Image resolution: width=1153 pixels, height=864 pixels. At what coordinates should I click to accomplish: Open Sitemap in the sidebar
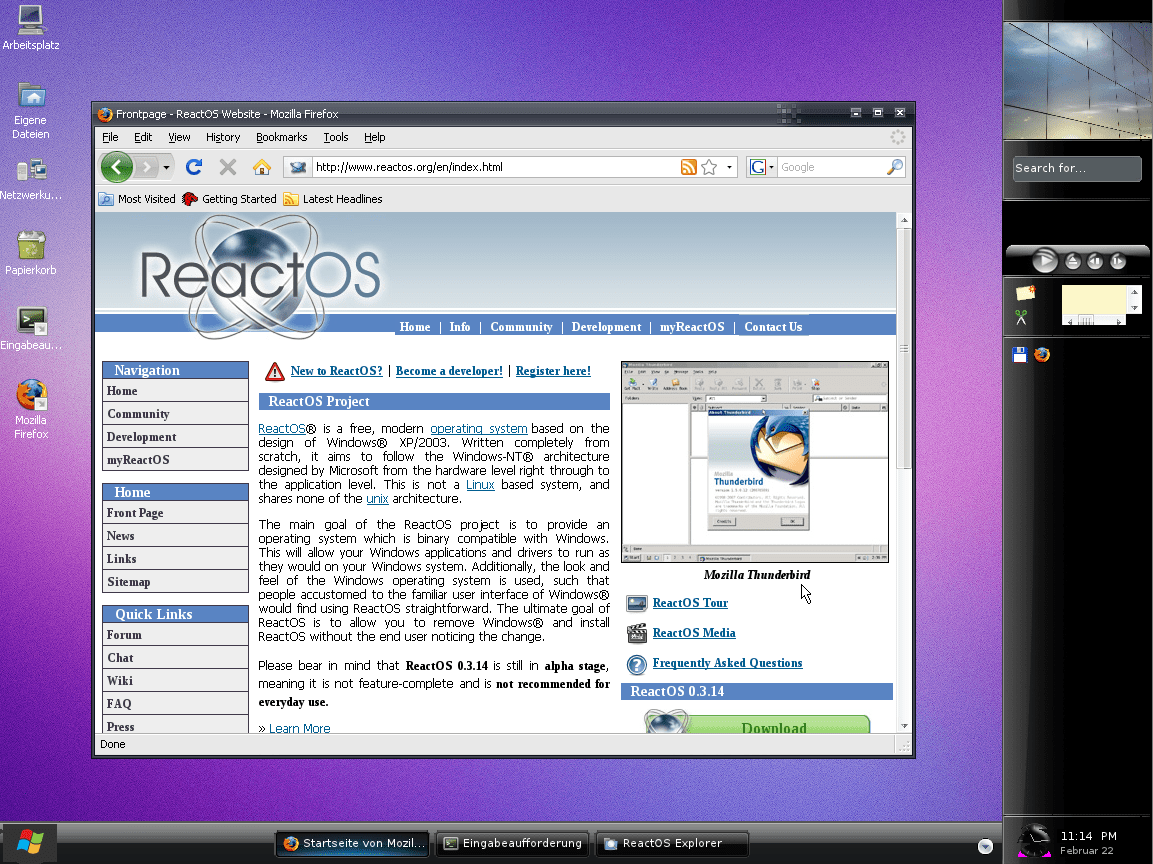(175, 582)
